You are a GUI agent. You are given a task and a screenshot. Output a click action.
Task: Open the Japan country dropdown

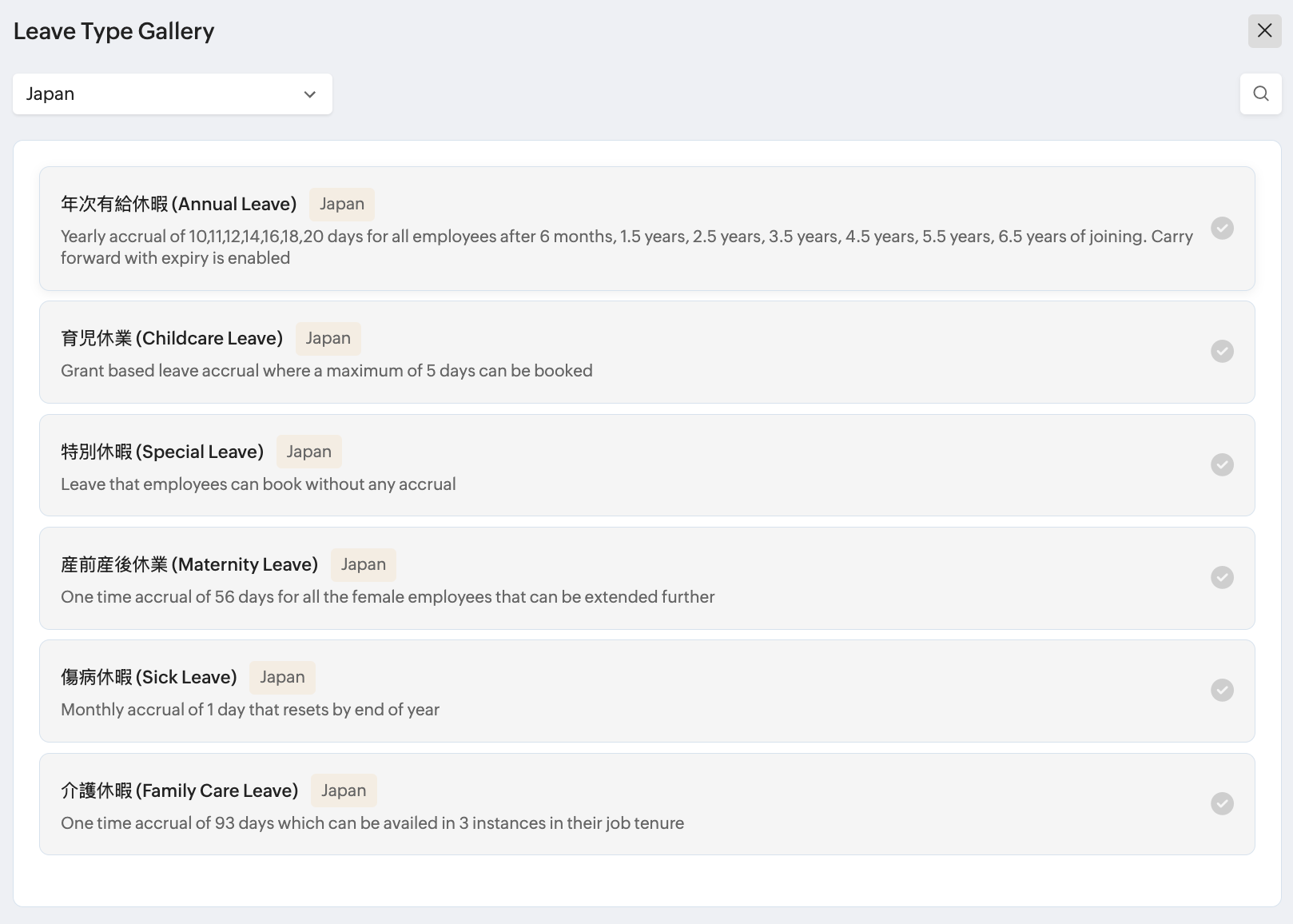(x=172, y=94)
